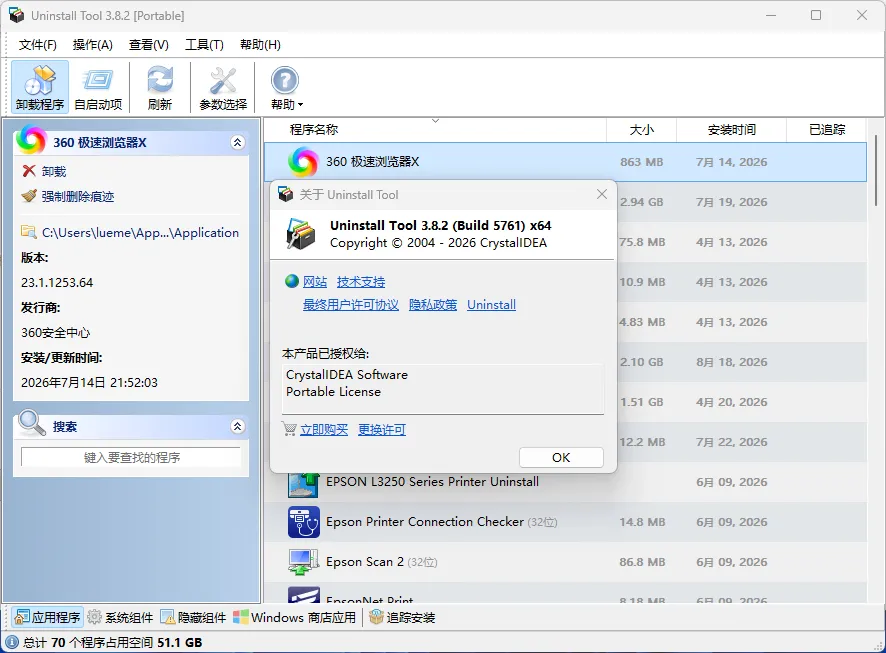Click the 6月 09, 2026 date of Epson Scan 2

point(731,562)
